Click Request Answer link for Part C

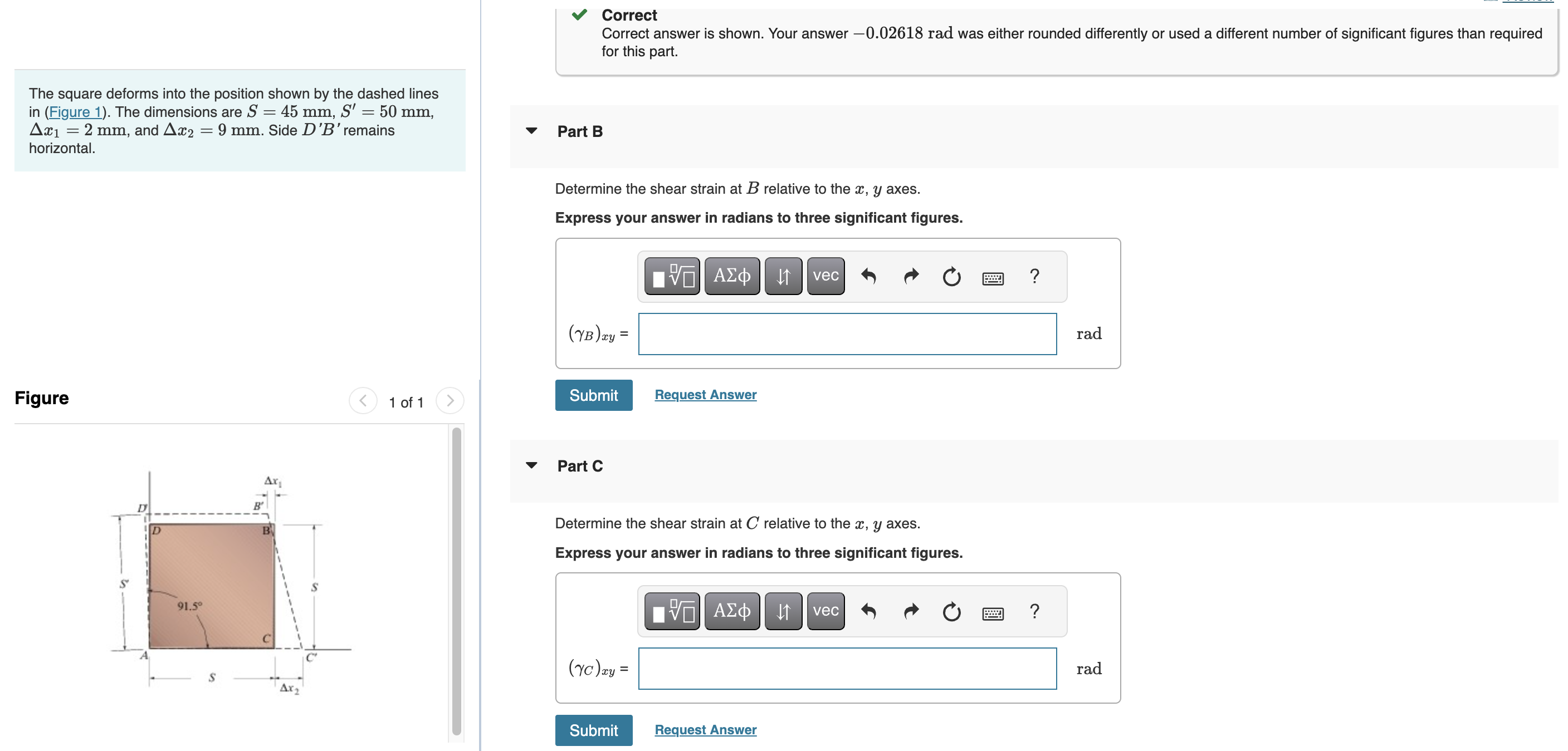[705, 729]
